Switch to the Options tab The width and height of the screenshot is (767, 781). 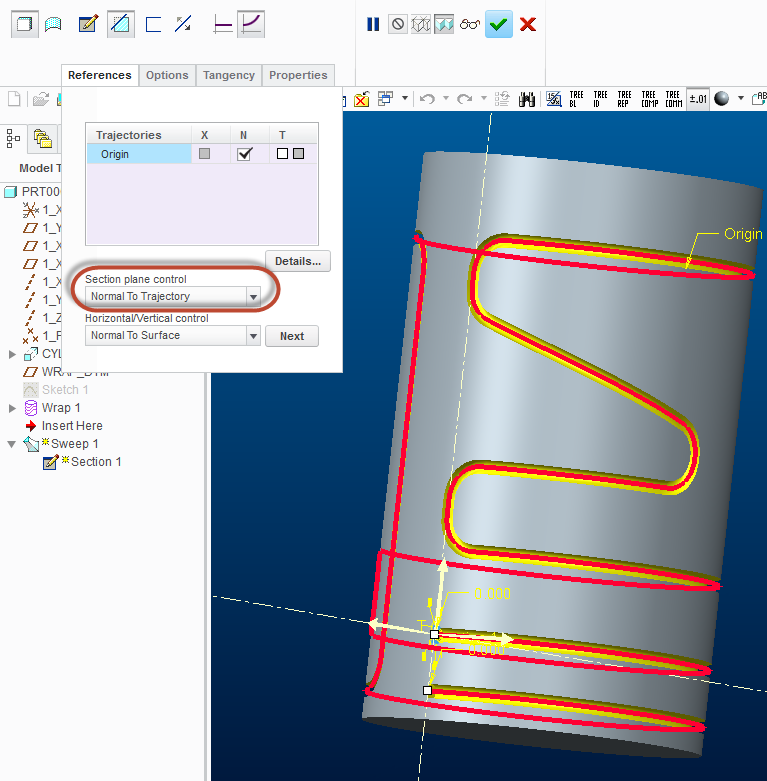tap(167, 75)
